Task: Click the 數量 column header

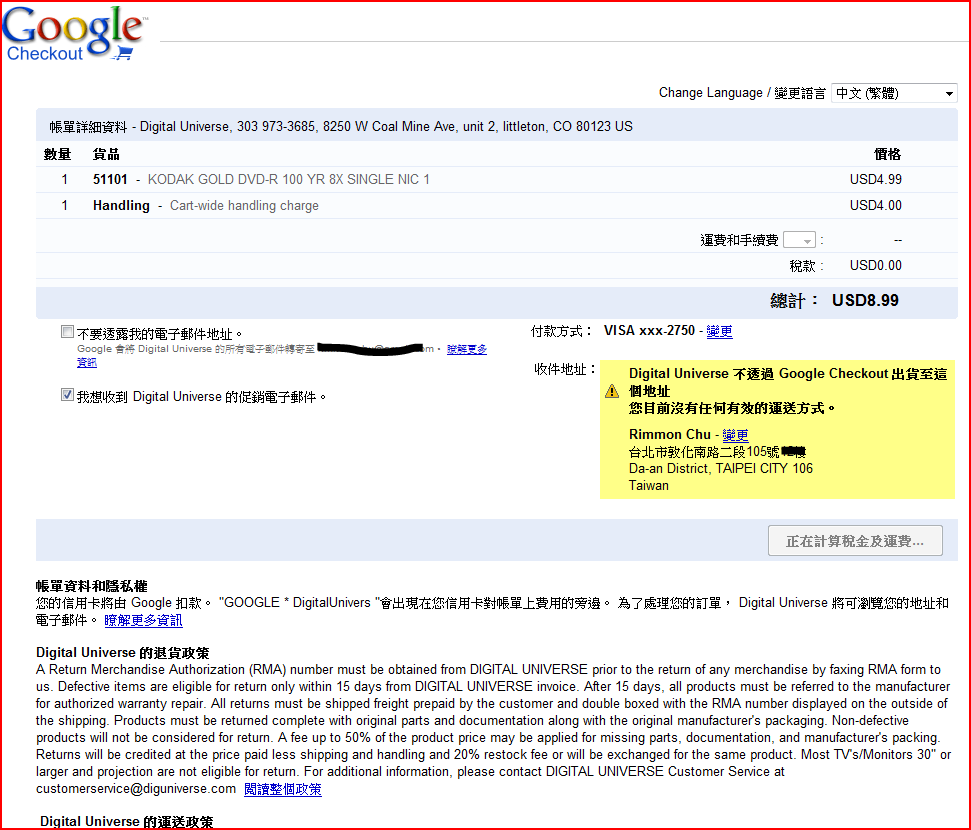Action: pos(58,154)
